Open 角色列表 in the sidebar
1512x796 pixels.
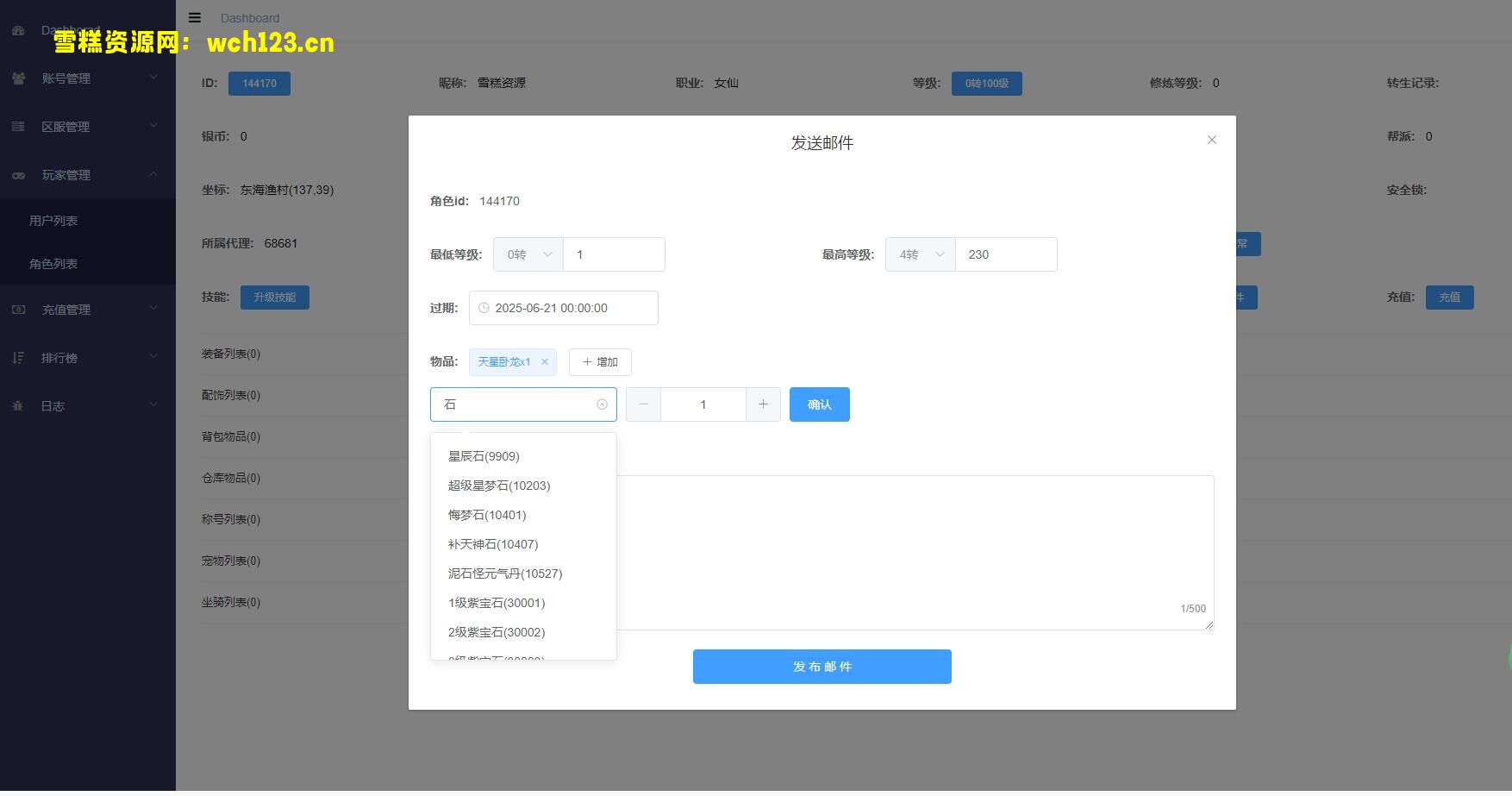[88, 264]
